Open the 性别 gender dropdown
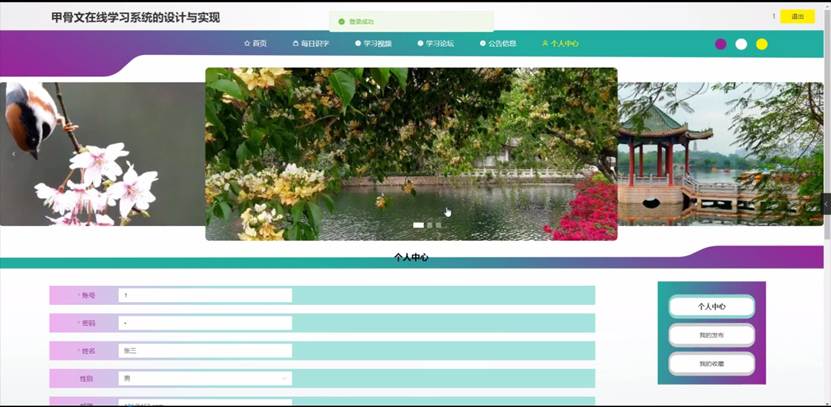831x407 pixels. coord(205,378)
